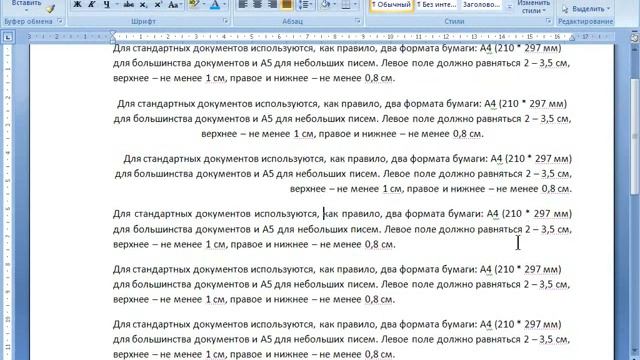The height and width of the screenshot is (360, 640).
Task: Open the Шрифт dialog launcher
Action: [x=226, y=21]
